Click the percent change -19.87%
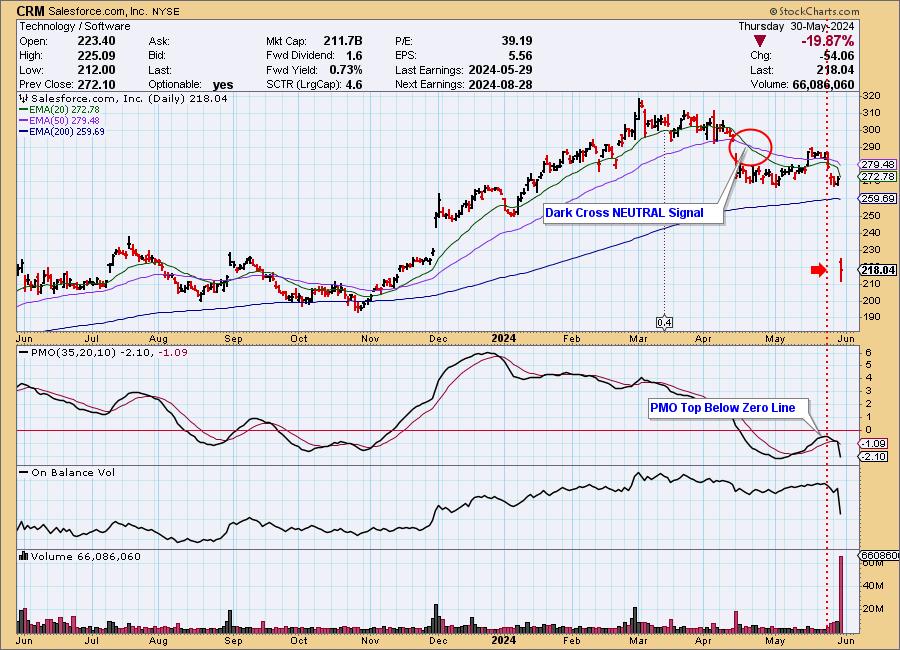The image size is (900, 650). (827, 41)
